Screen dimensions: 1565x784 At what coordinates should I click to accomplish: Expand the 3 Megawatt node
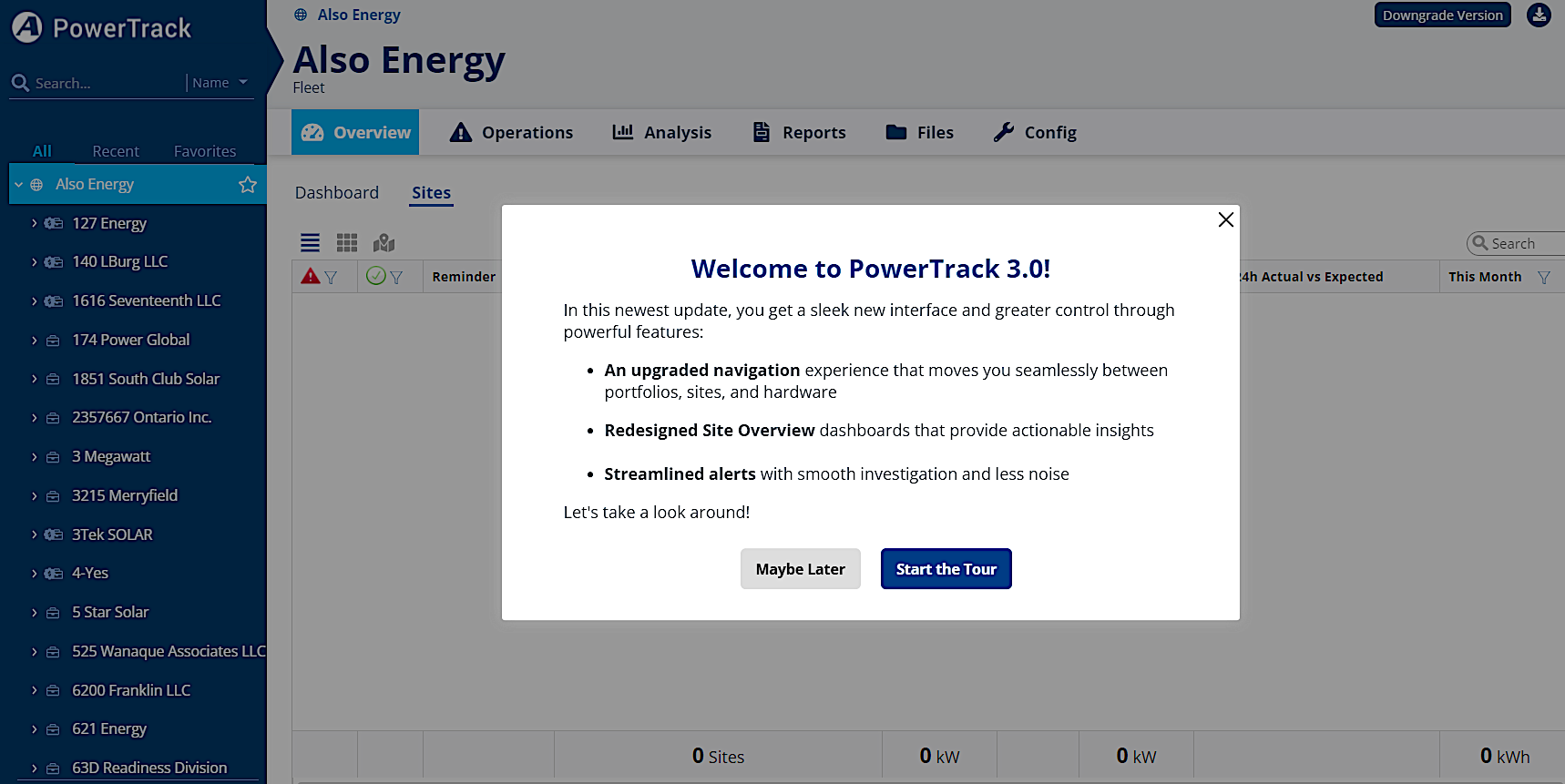tap(34, 457)
